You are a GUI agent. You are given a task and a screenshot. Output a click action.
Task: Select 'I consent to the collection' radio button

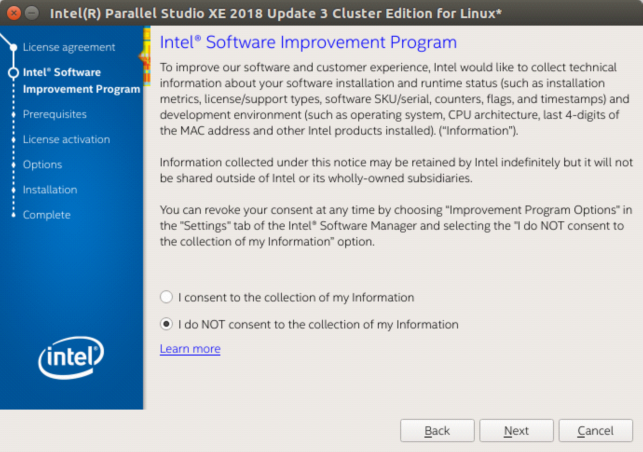(x=166, y=297)
